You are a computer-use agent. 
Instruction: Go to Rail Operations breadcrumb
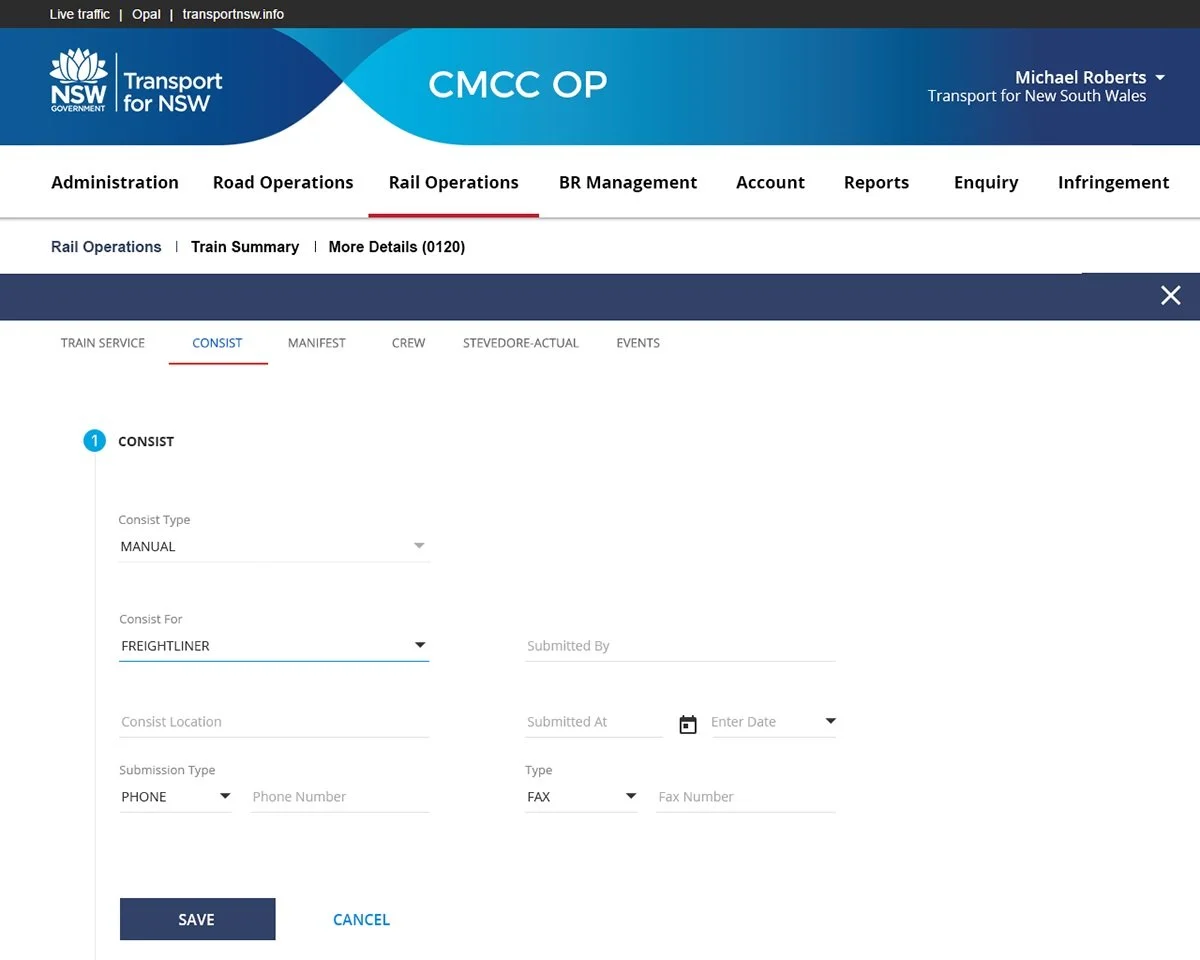click(106, 246)
